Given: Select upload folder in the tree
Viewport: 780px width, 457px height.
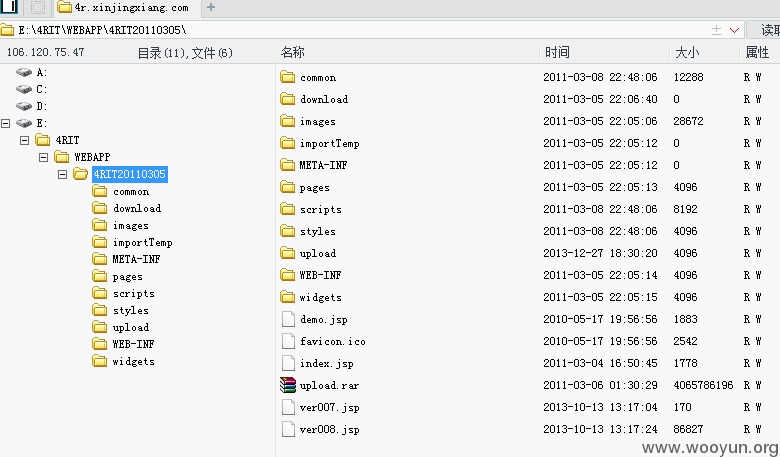Looking at the screenshot, I should click(x=130, y=328).
